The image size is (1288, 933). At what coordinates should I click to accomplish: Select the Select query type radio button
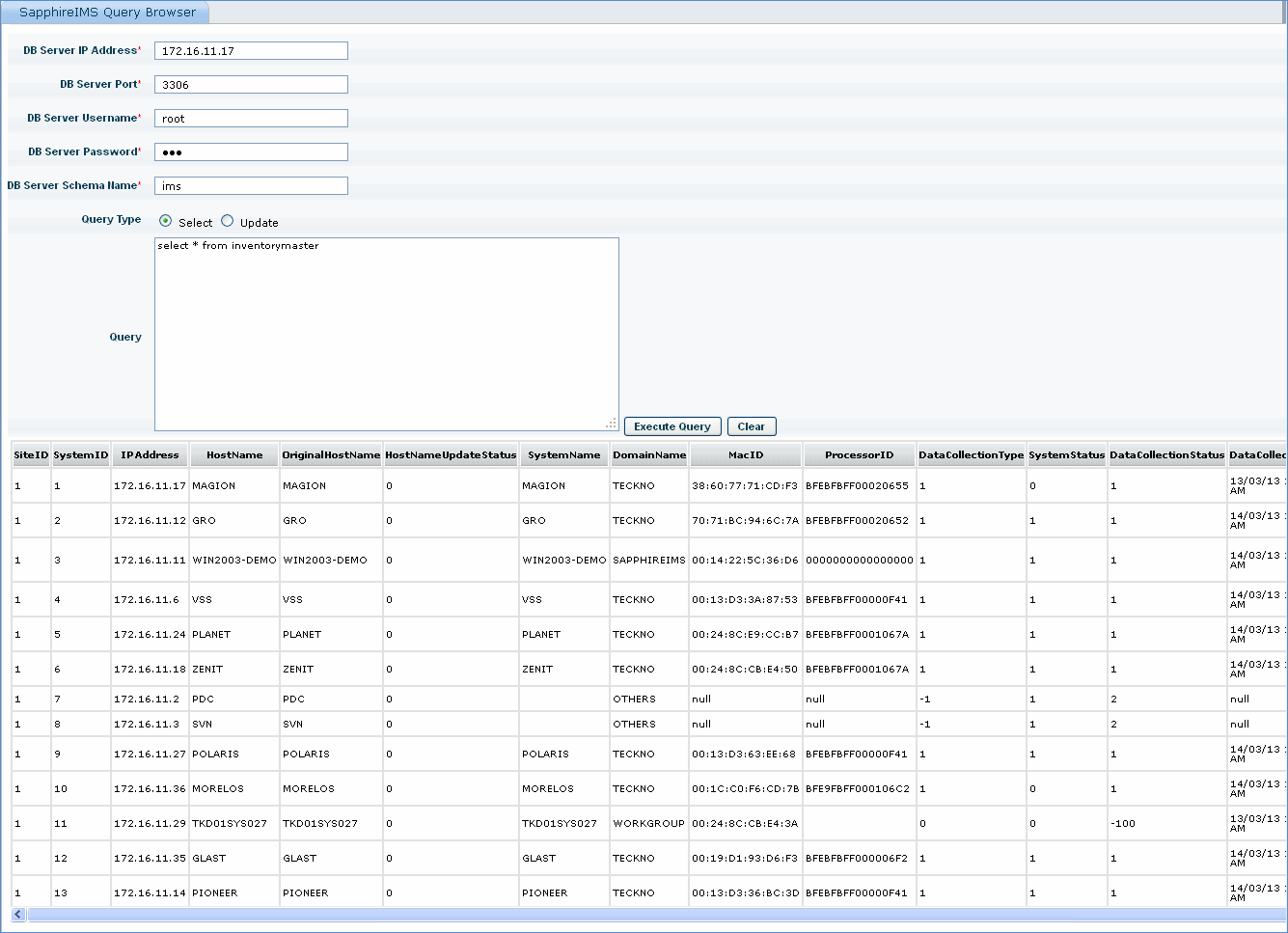pyautogui.click(x=166, y=221)
